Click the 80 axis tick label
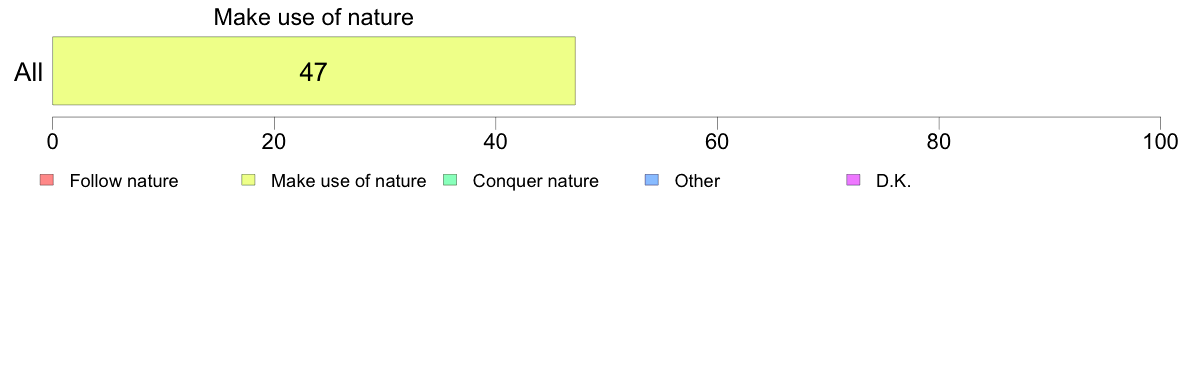 (x=939, y=141)
